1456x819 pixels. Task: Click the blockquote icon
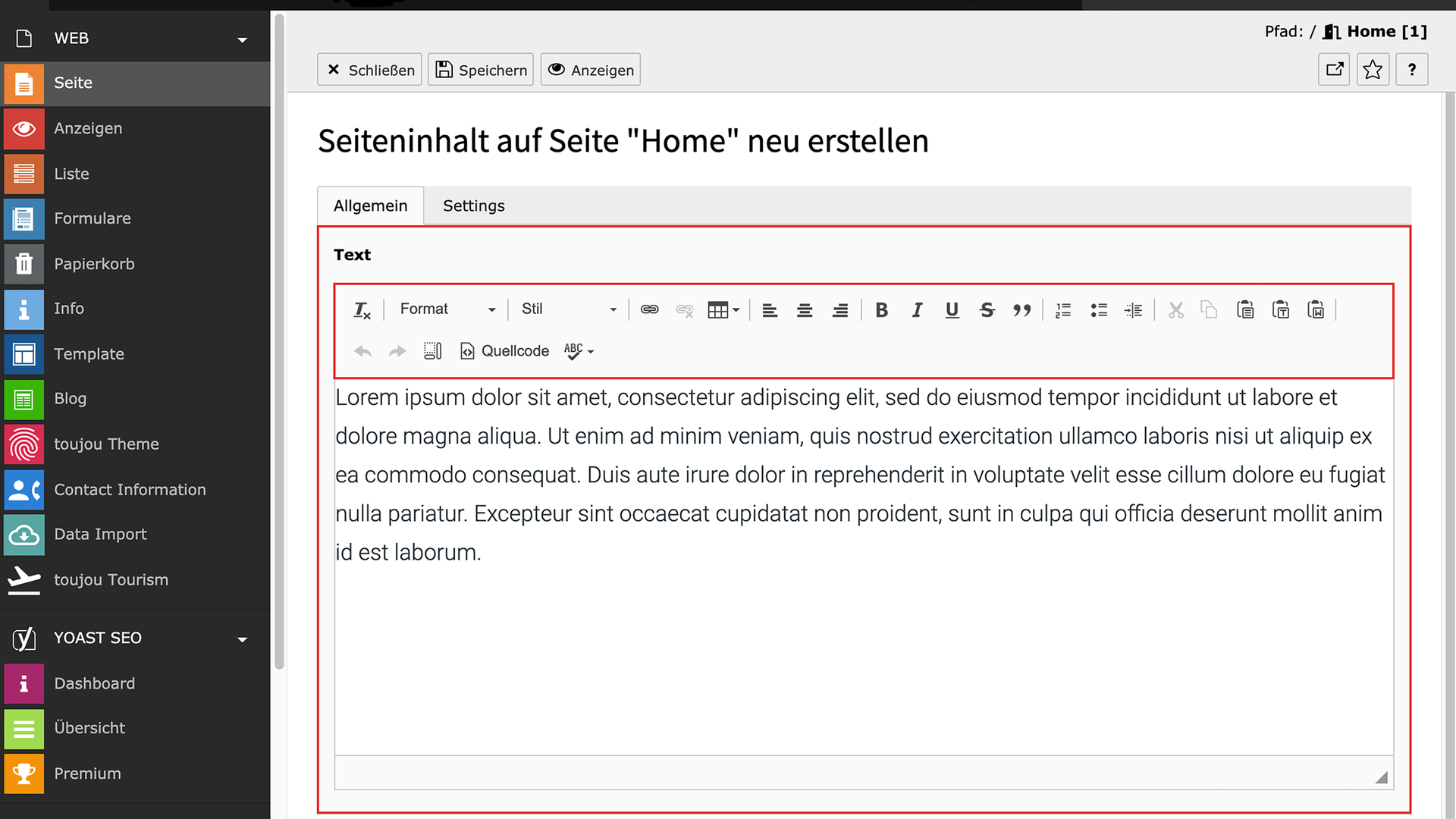tap(1021, 309)
